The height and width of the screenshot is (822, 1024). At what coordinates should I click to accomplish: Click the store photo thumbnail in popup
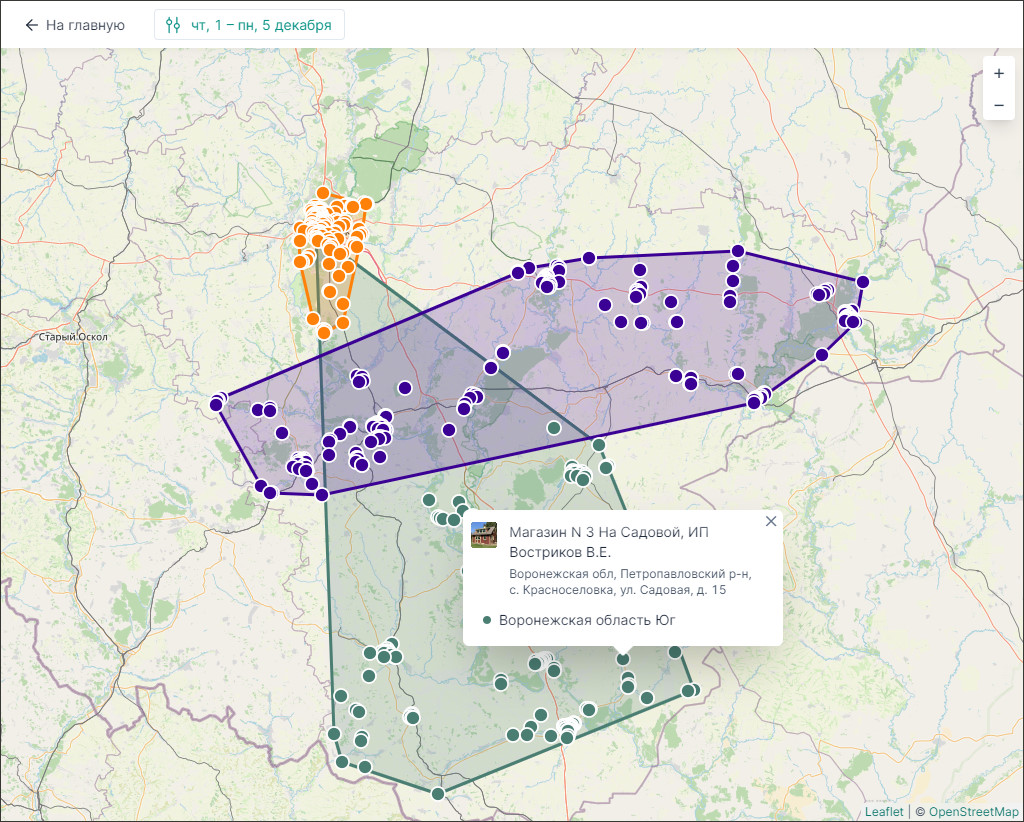pyautogui.click(x=484, y=535)
